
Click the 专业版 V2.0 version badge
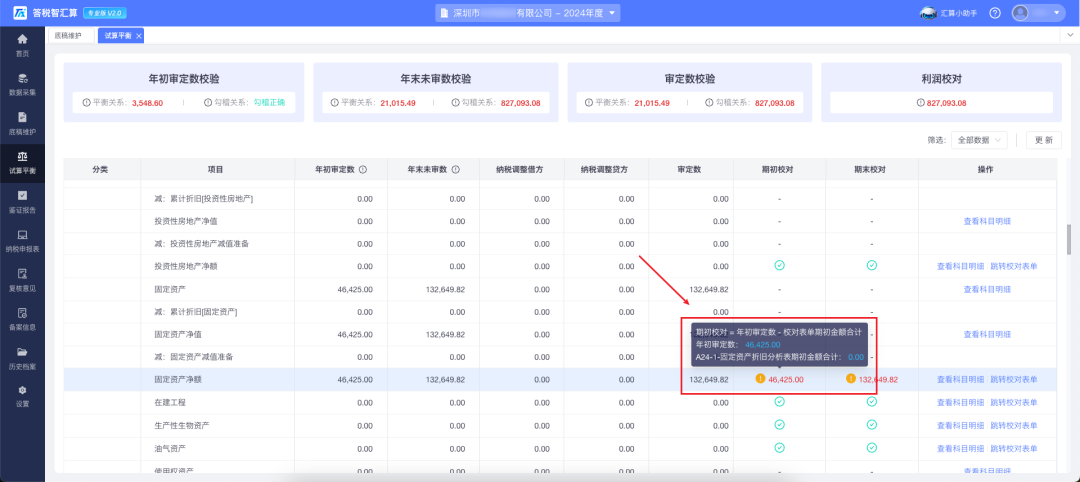click(104, 13)
